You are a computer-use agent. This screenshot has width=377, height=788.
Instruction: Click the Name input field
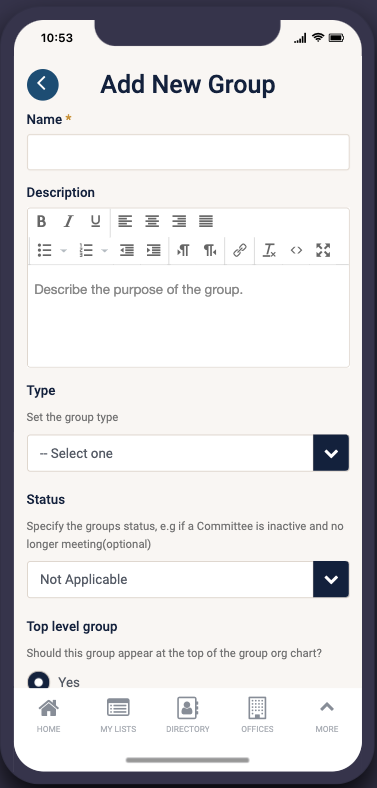tap(188, 152)
